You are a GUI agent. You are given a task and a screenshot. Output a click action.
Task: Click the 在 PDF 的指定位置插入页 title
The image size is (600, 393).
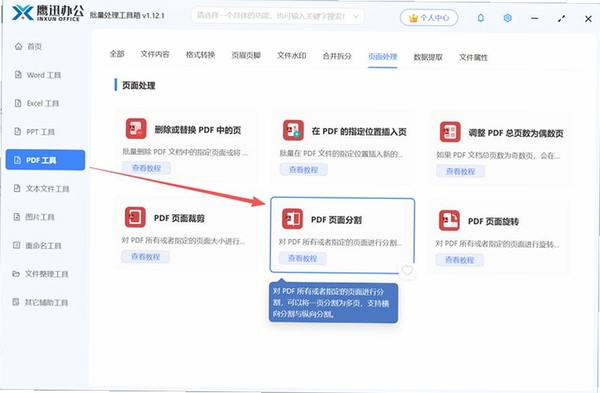tap(359, 131)
